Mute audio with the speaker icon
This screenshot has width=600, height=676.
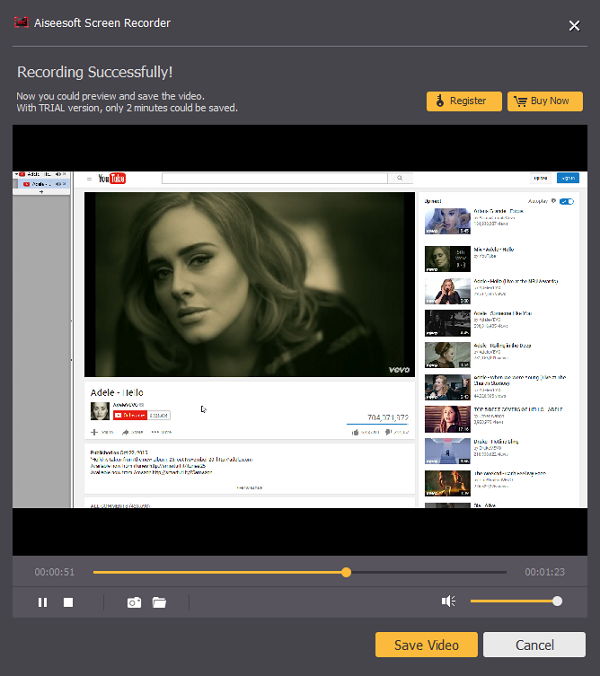(x=448, y=601)
